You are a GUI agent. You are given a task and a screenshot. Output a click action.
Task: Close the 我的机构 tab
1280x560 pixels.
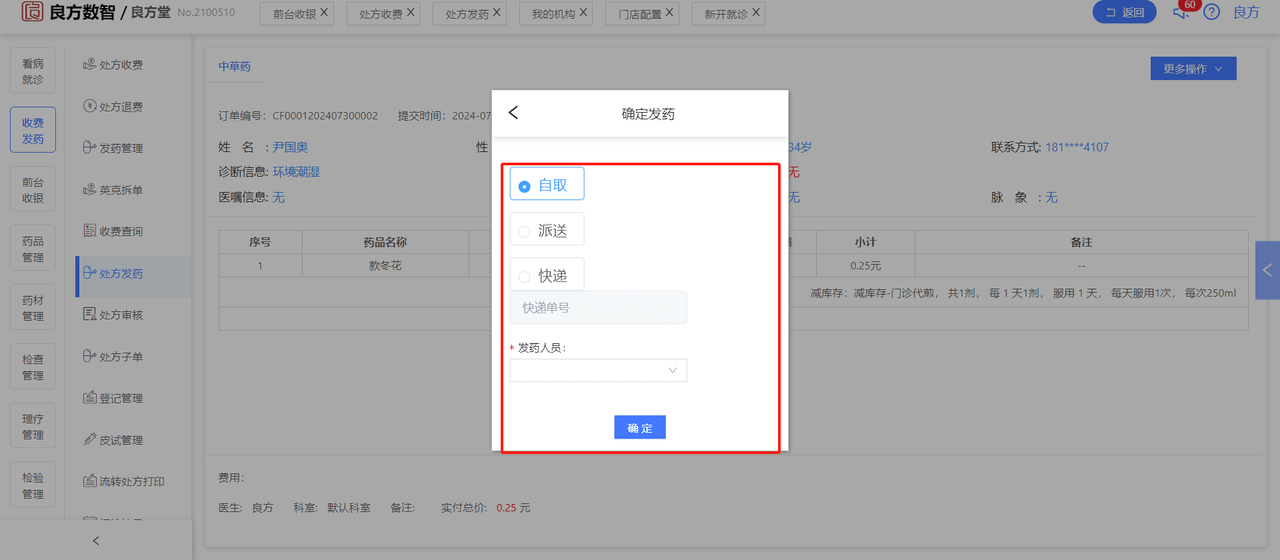(584, 13)
